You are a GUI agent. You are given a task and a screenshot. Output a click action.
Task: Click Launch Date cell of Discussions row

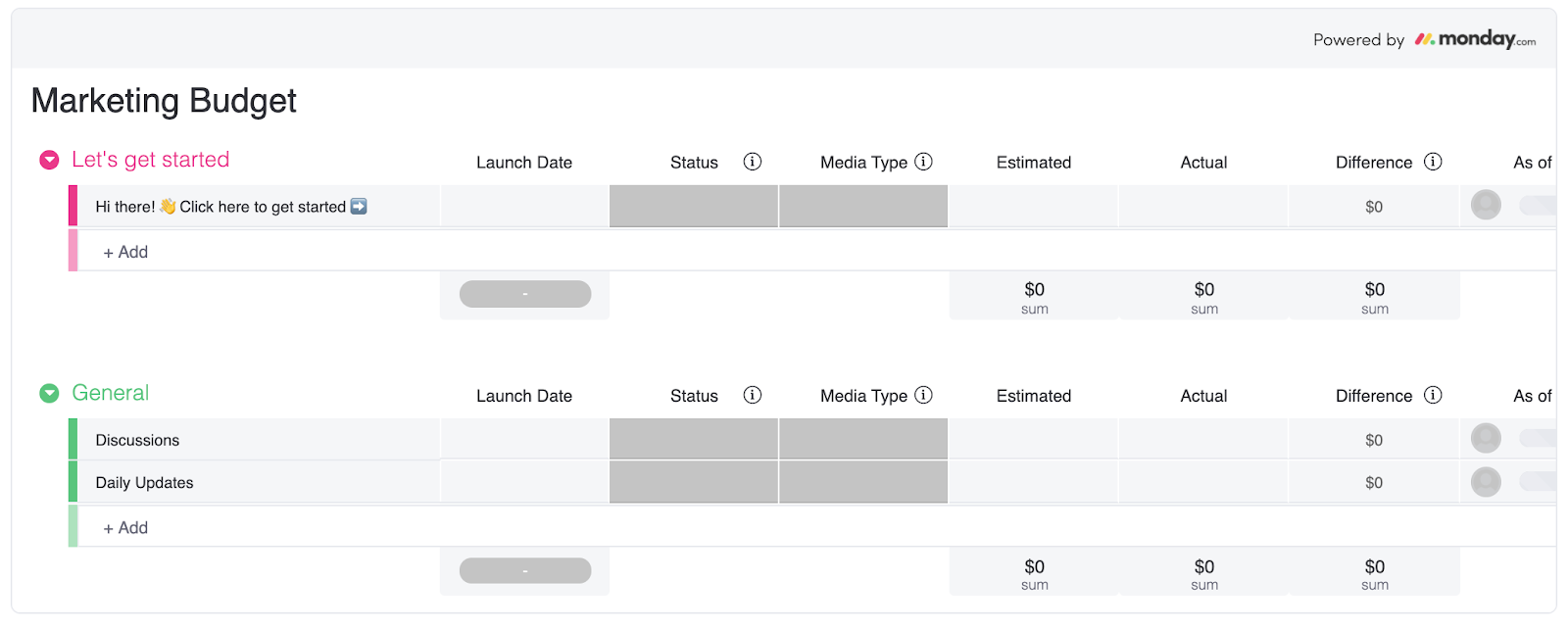click(524, 439)
